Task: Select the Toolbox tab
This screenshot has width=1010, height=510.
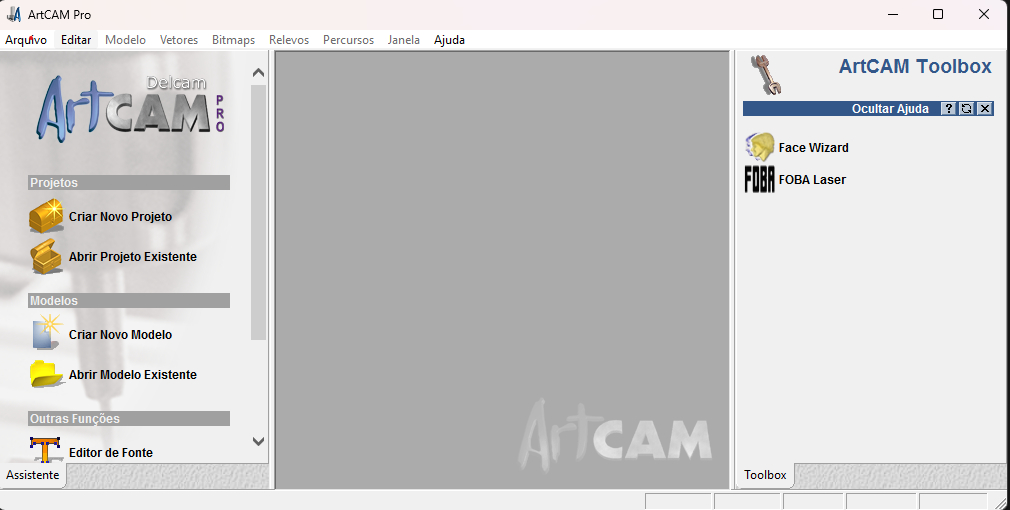Action: [x=765, y=475]
